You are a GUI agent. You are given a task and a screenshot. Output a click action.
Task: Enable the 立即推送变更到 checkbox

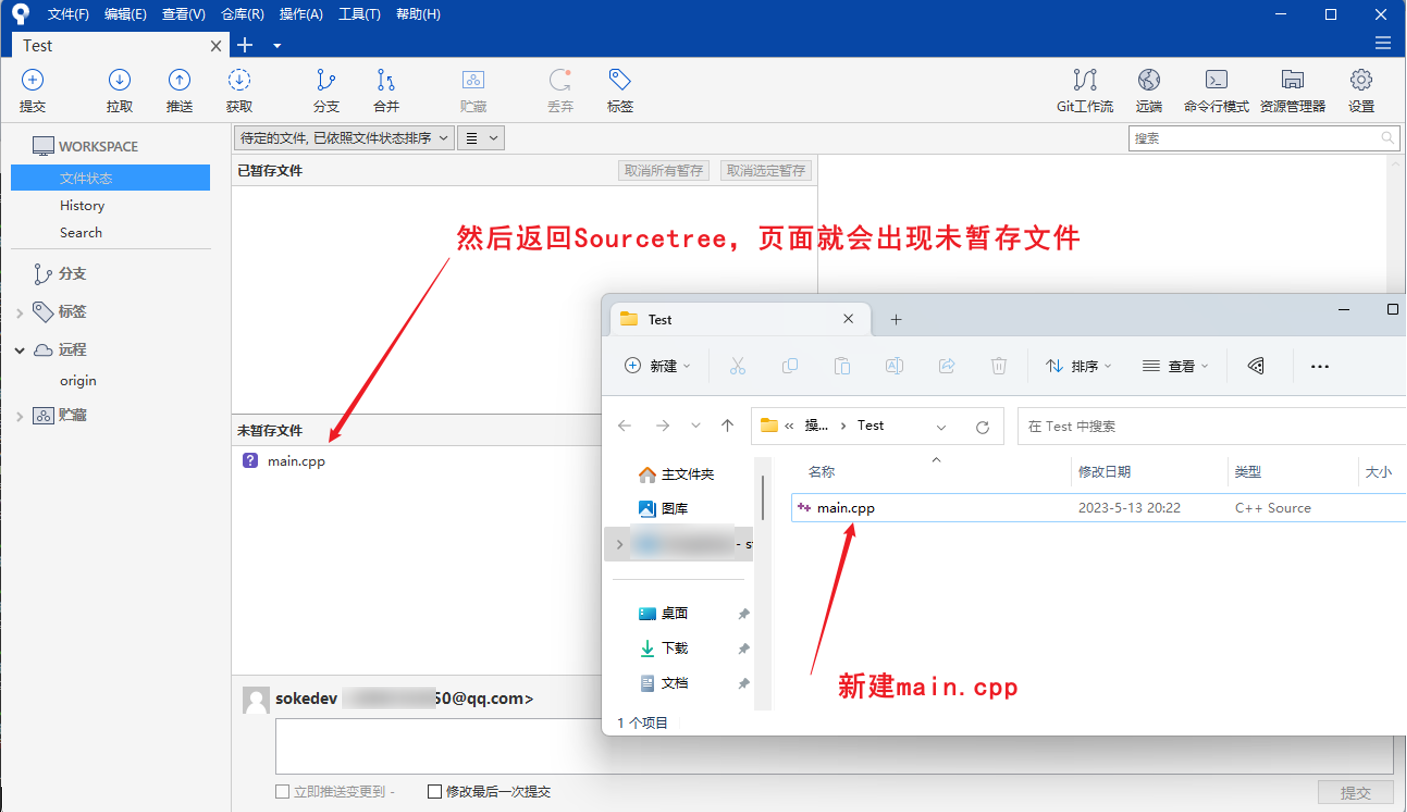(281, 791)
